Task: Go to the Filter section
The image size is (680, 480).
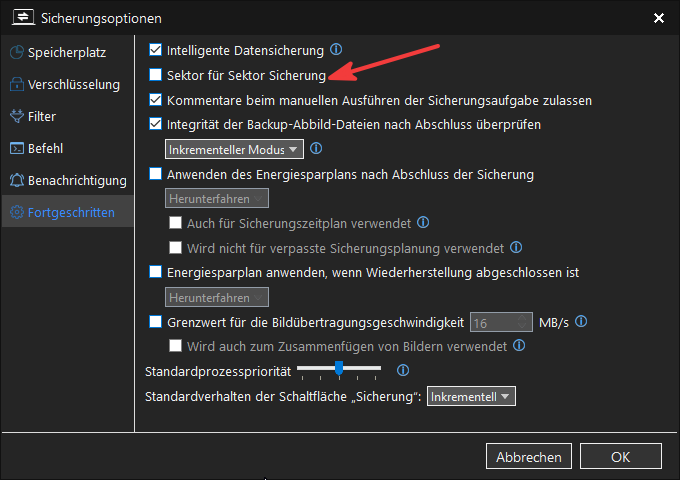Action: coord(68,116)
